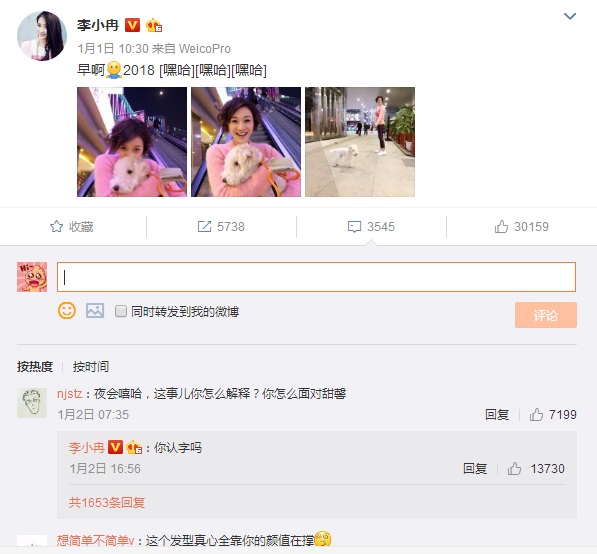Click the insert image icon
Image resolution: width=597 pixels, height=554 pixels.
pyautogui.click(x=95, y=311)
